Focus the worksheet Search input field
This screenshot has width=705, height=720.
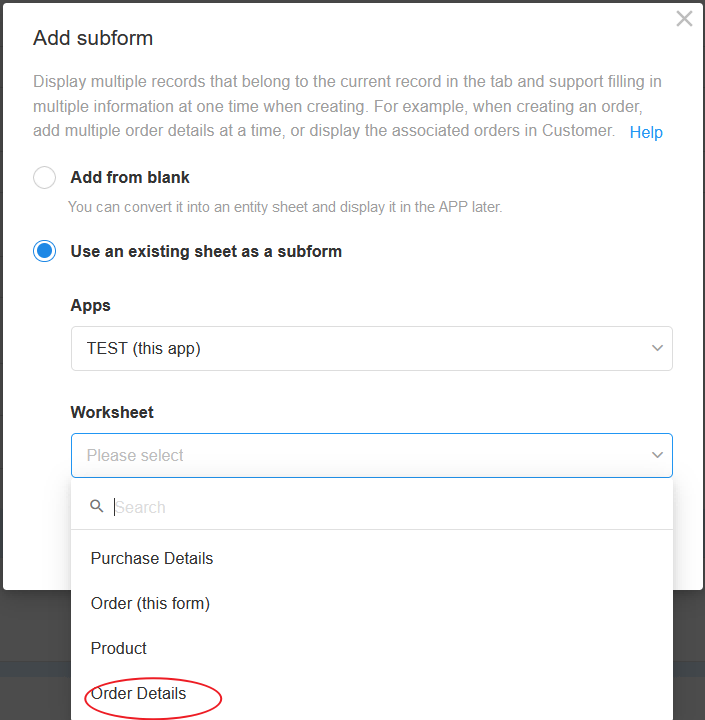click(x=390, y=507)
